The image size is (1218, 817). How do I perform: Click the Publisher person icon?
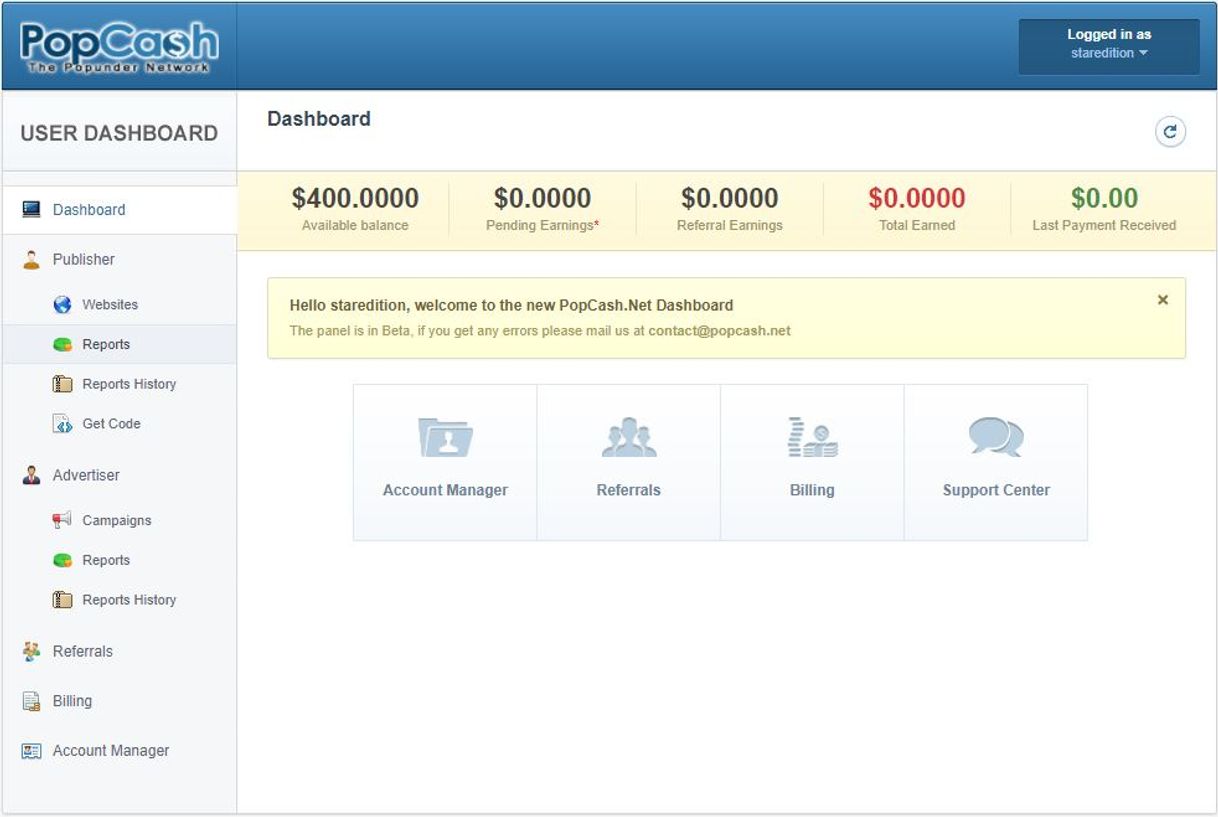[x=31, y=260]
